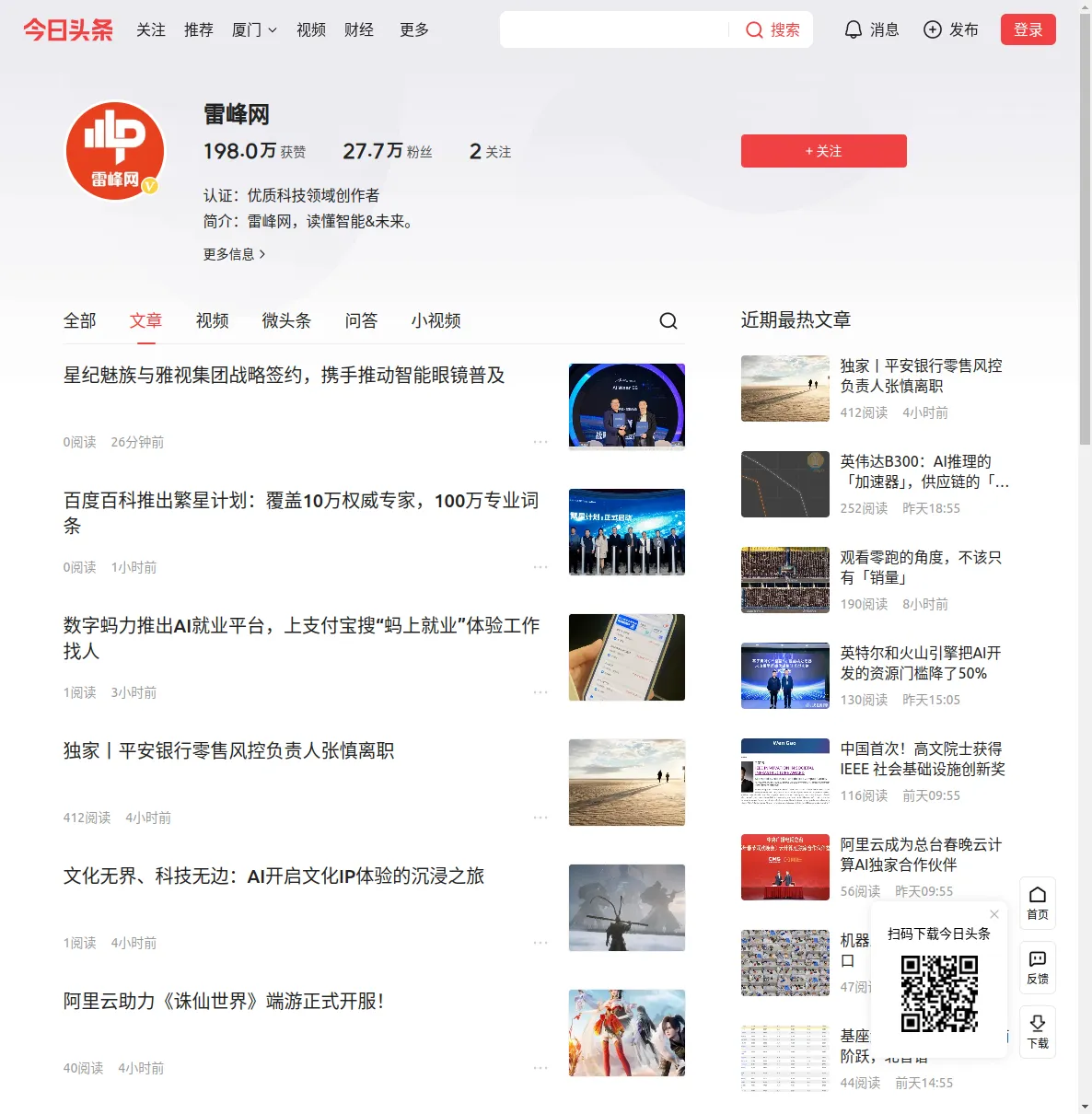Open hot article 阿里云成为总台春晚

click(921, 854)
